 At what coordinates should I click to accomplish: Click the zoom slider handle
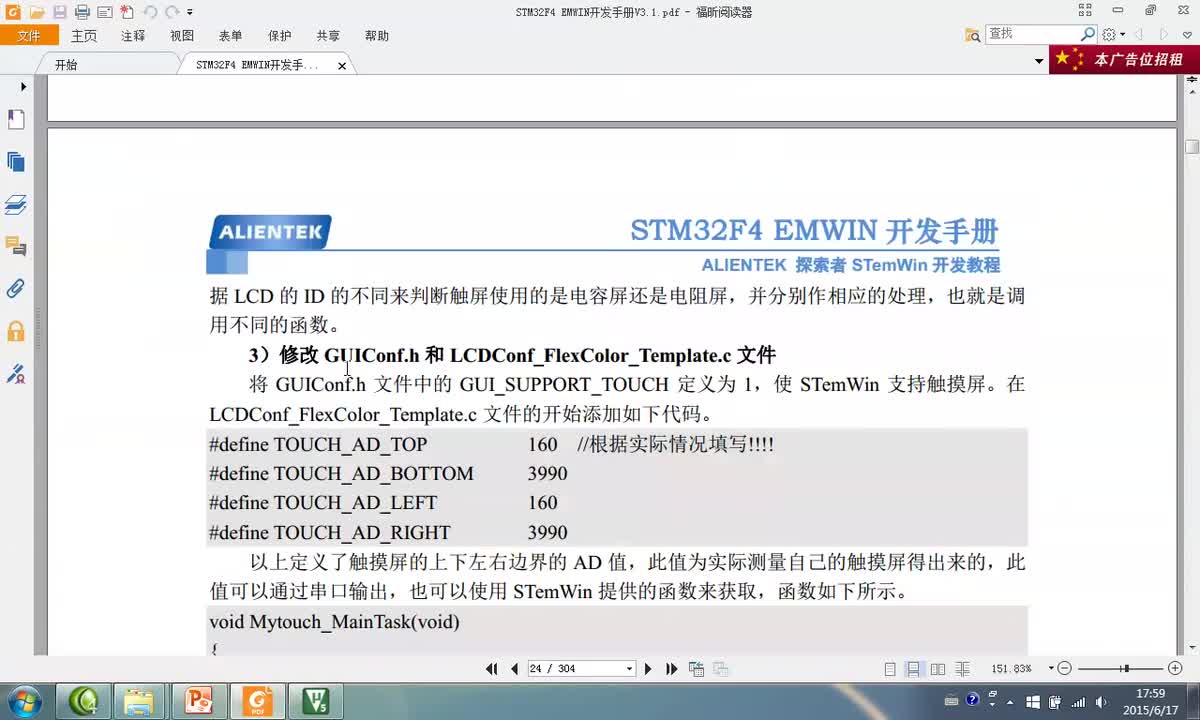(1126, 669)
